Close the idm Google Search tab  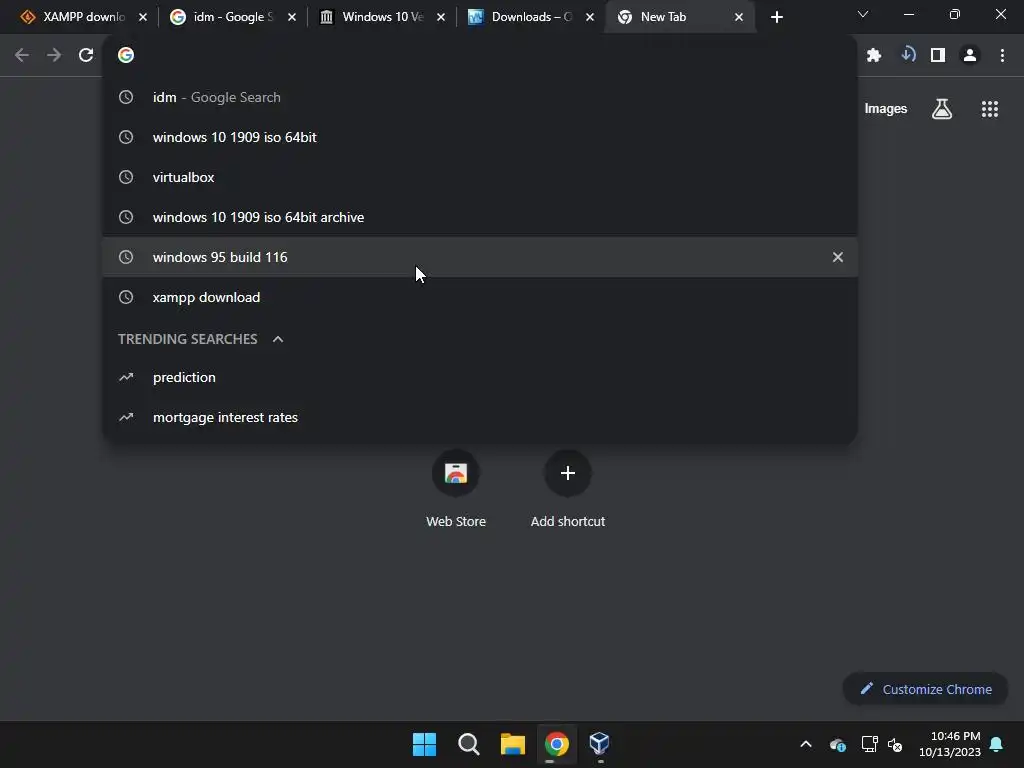292,17
